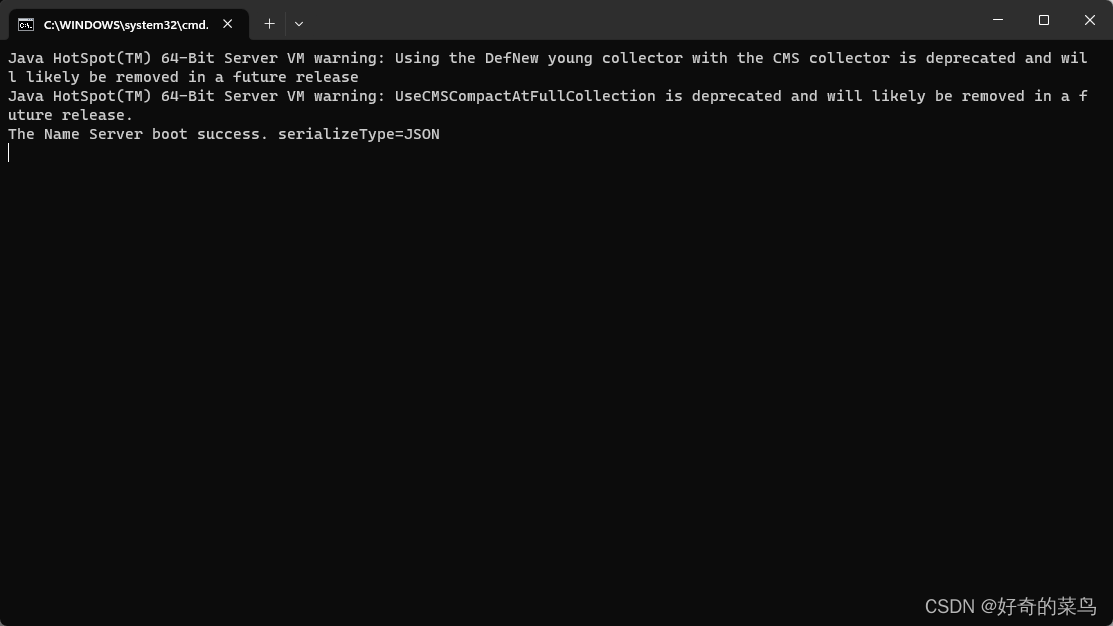The image size is (1113, 626).
Task: Click the serializeType=JSON text
Action: point(358,134)
